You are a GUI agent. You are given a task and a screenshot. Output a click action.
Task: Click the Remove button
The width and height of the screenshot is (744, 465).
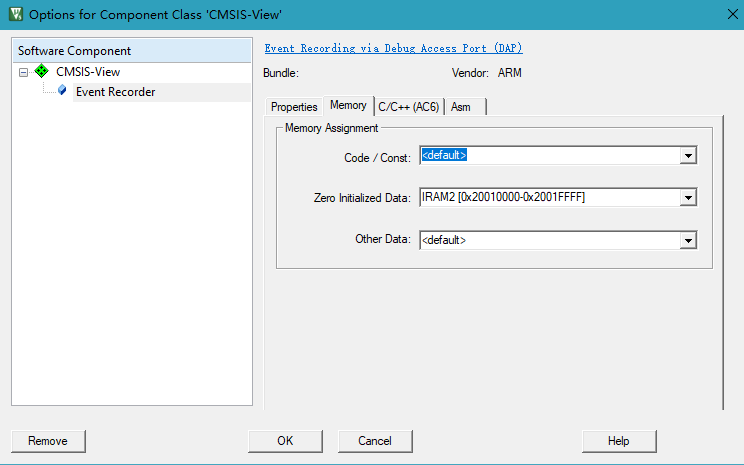(48, 441)
